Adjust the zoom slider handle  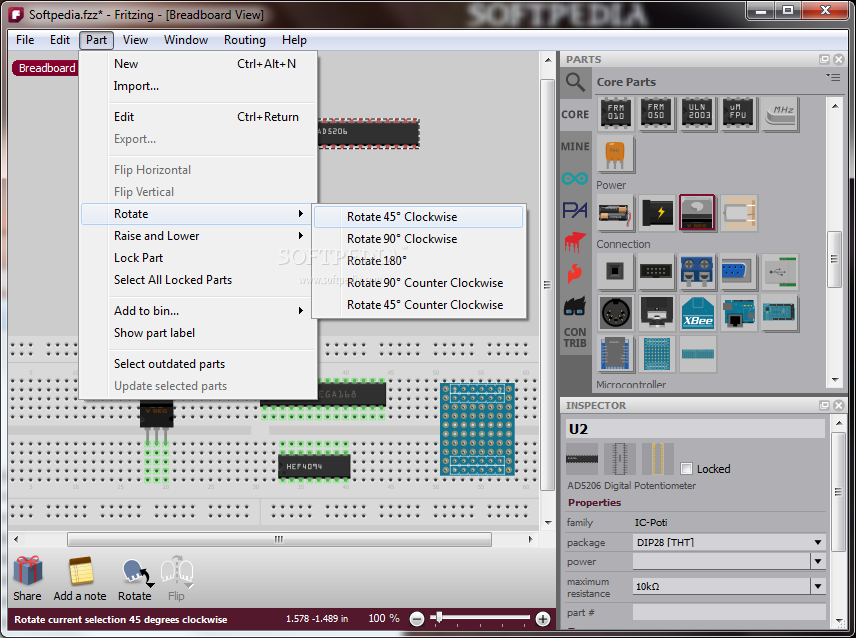coord(438,617)
